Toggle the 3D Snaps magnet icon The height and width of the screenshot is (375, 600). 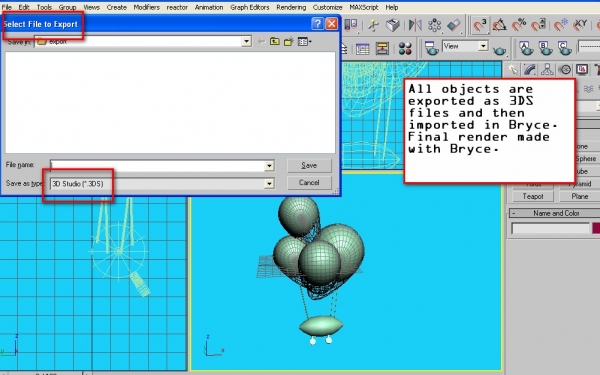[479, 26]
